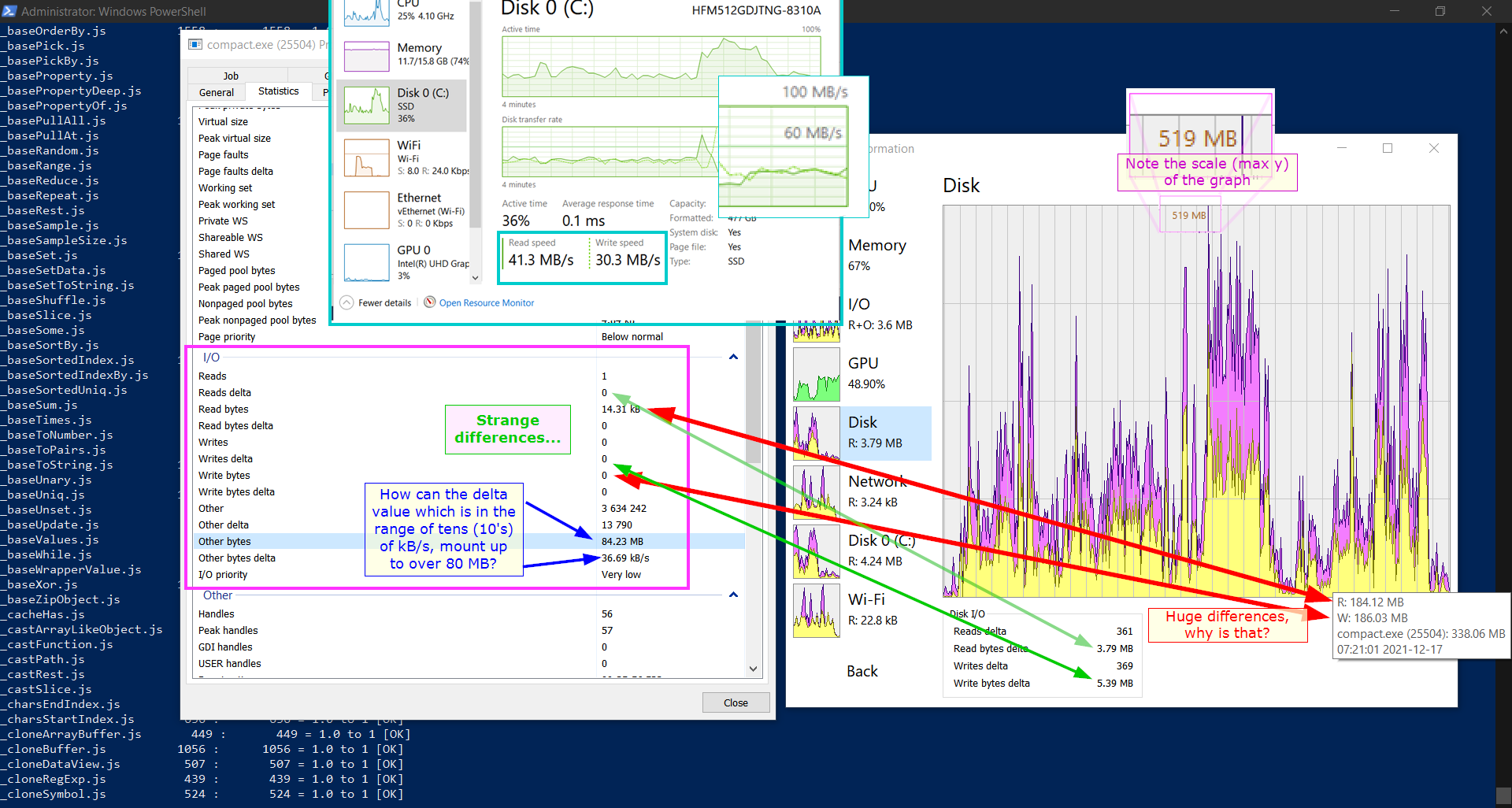Image resolution: width=1512 pixels, height=808 pixels.
Task: Click _basePick.js in the PowerShell output
Action: pos(43,46)
